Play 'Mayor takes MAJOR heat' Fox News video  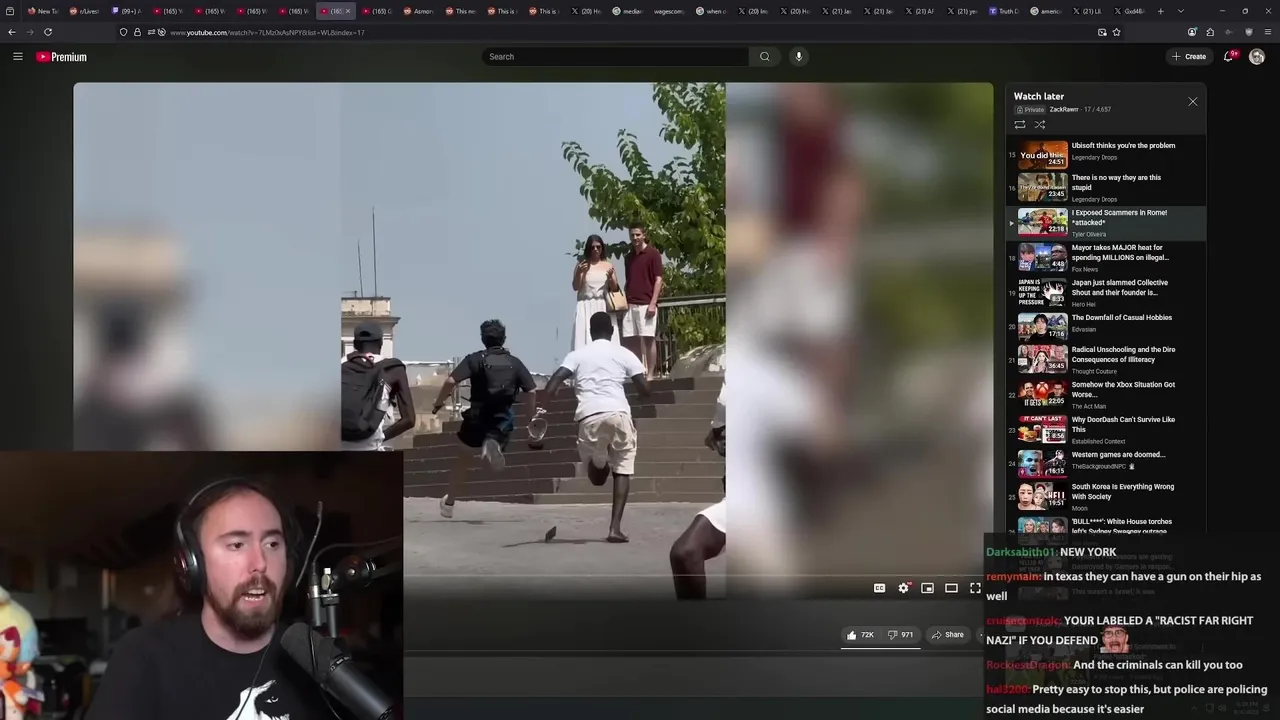click(1105, 257)
